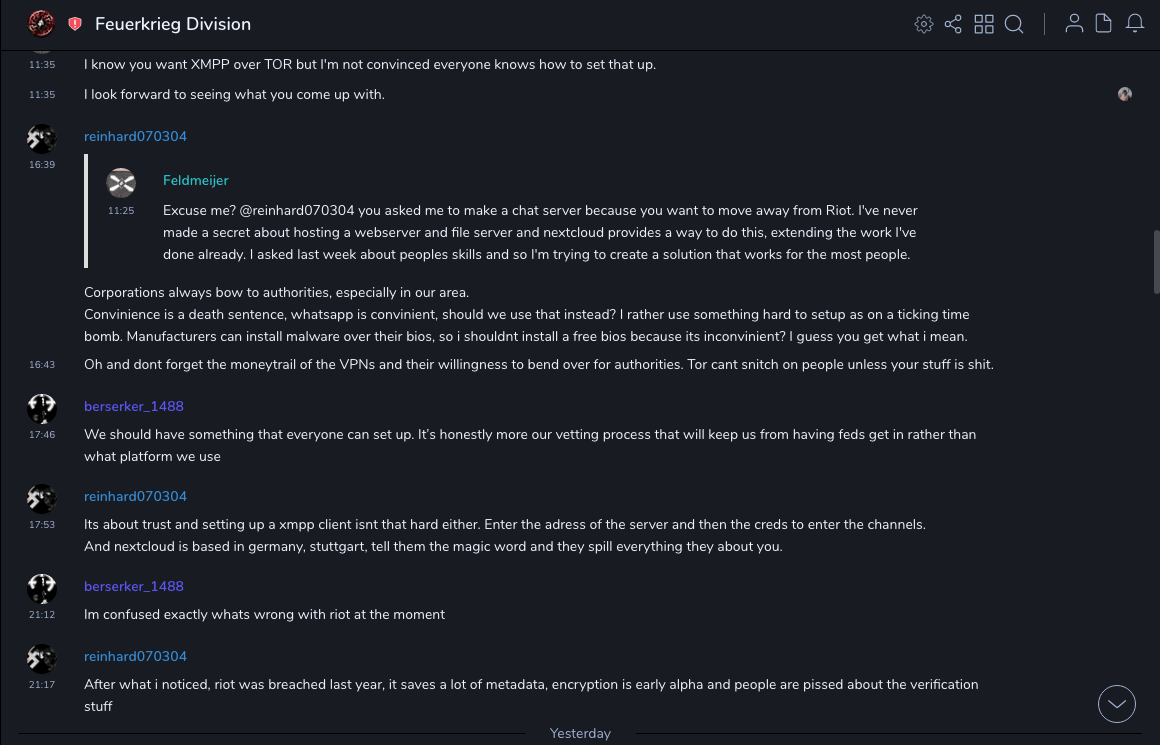Click the Feldmeijer username in the quoted reply

click(x=196, y=181)
